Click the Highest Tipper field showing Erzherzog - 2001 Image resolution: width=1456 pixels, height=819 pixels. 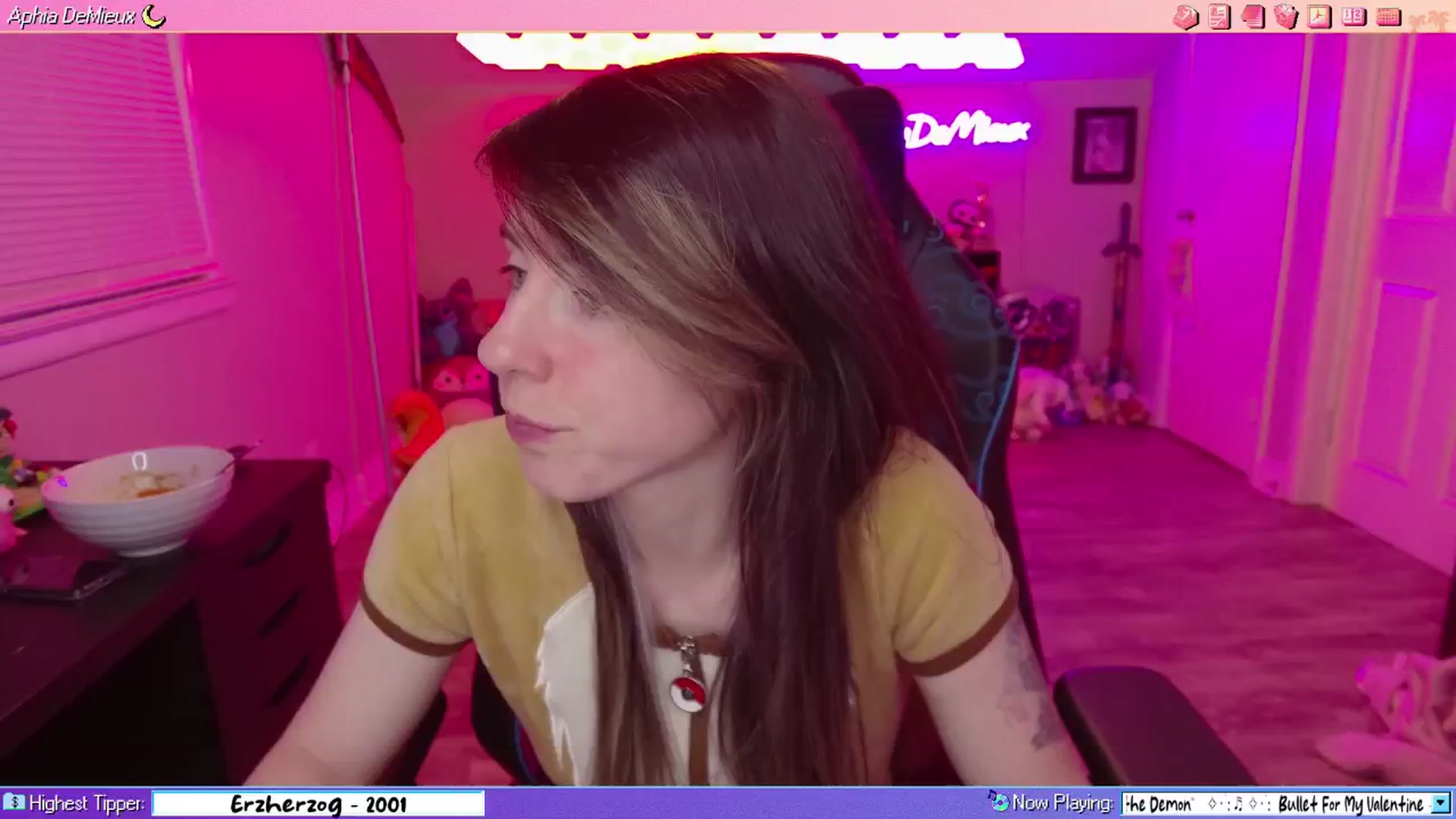(x=318, y=804)
